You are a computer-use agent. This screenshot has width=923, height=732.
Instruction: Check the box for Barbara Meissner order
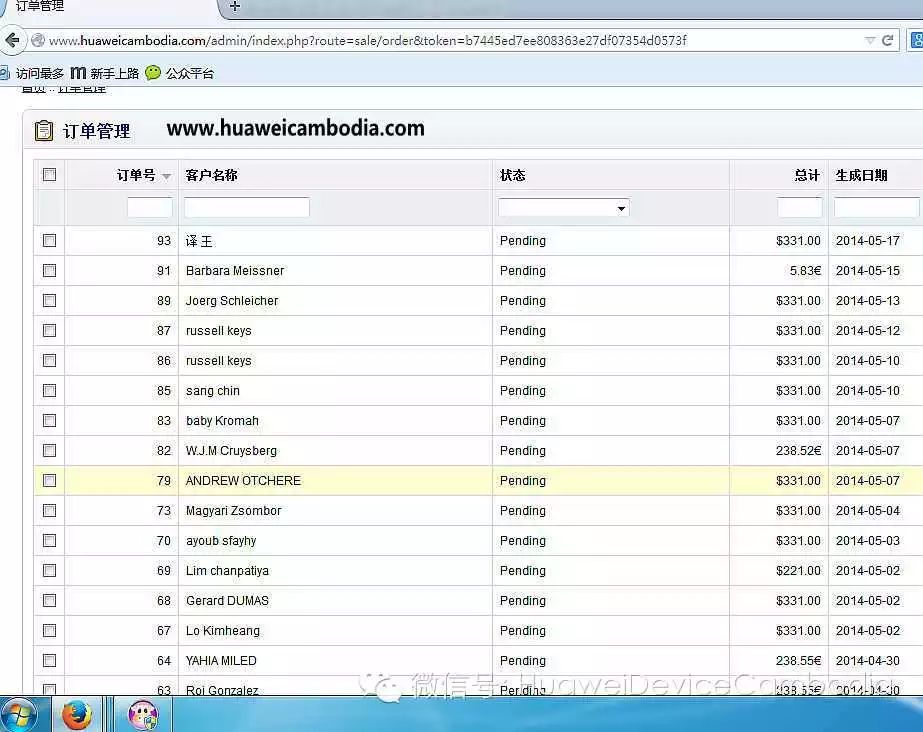[x=49, y=270]
